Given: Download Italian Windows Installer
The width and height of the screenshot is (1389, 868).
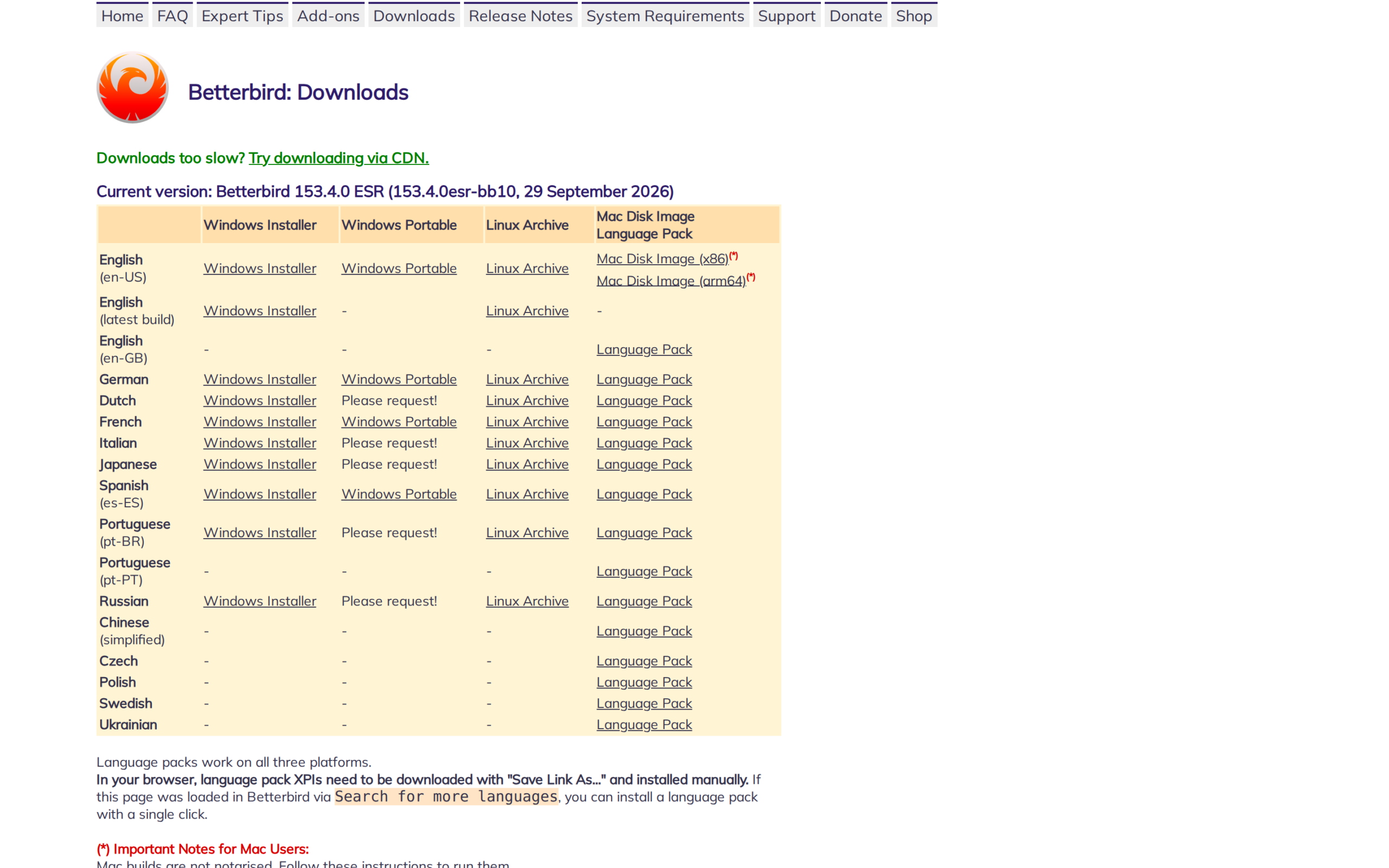Looking at the screenshot, I should (x=259, y=443).
